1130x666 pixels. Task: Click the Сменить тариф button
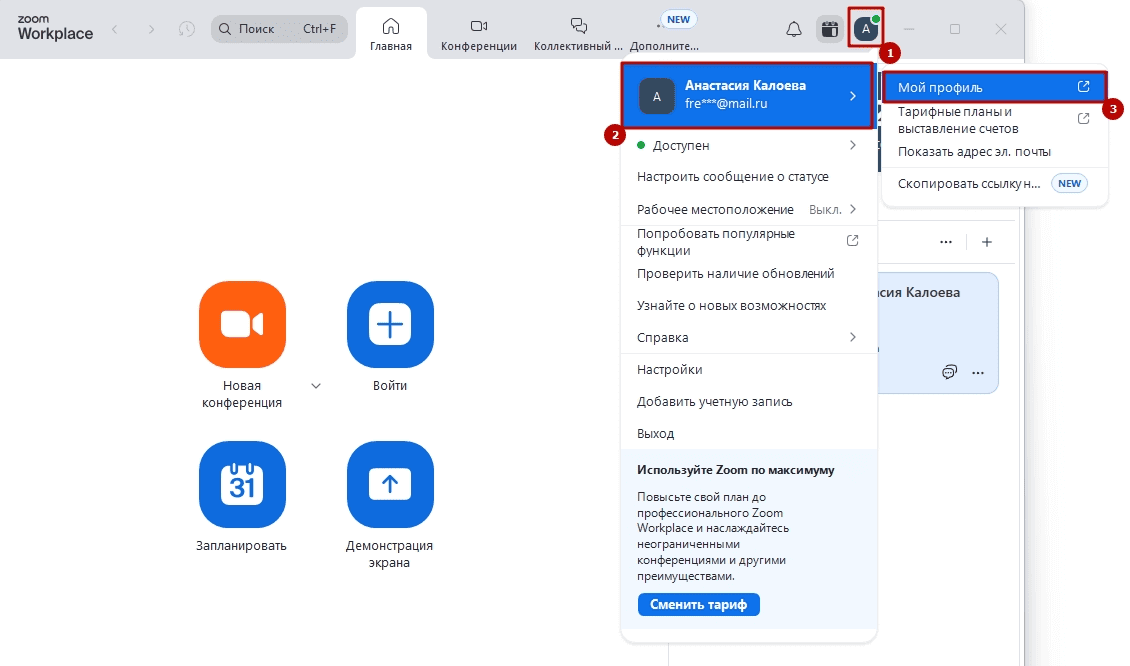698,604
